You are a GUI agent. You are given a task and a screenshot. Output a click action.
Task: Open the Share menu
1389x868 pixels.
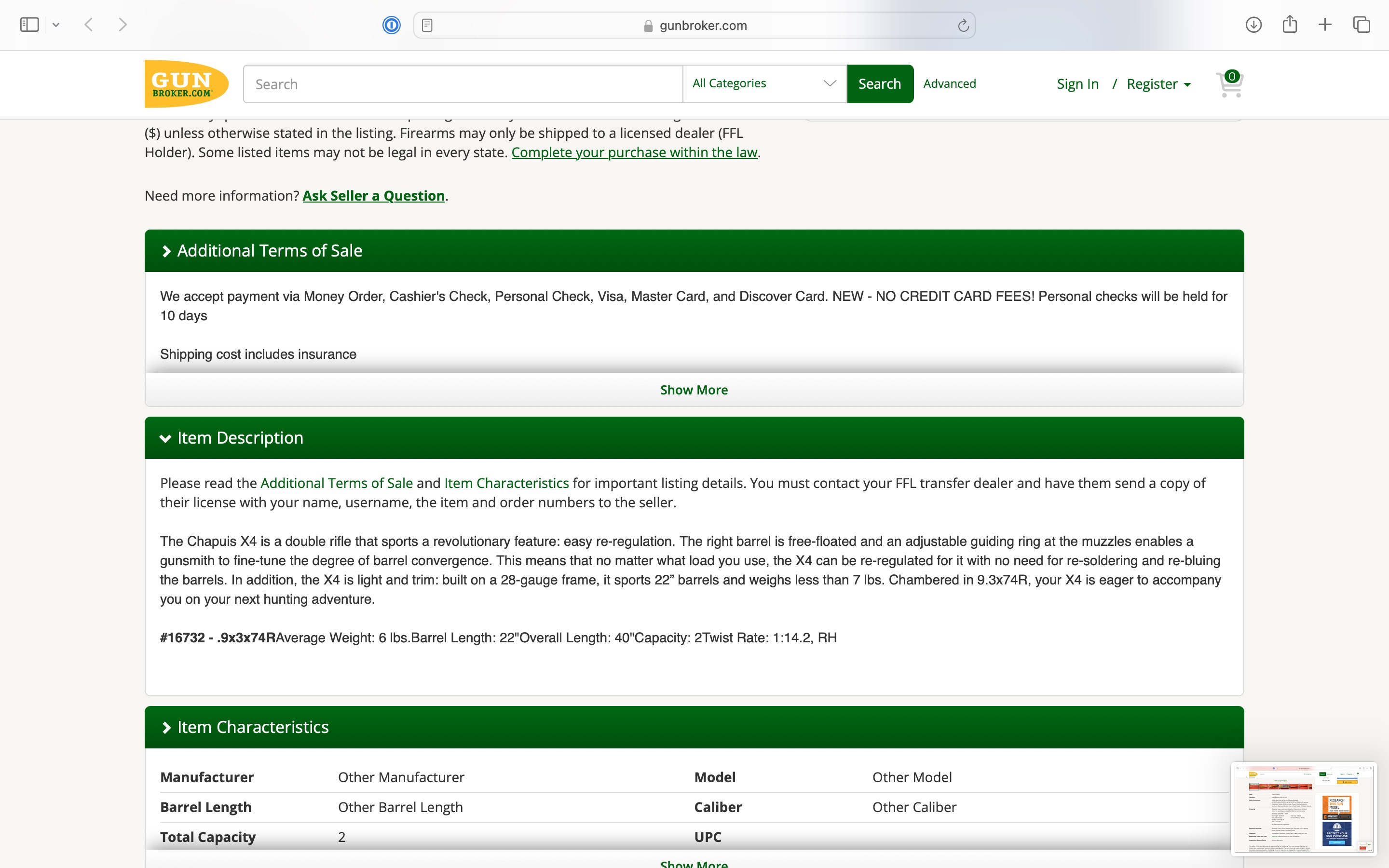click(x=1290, y=24)
